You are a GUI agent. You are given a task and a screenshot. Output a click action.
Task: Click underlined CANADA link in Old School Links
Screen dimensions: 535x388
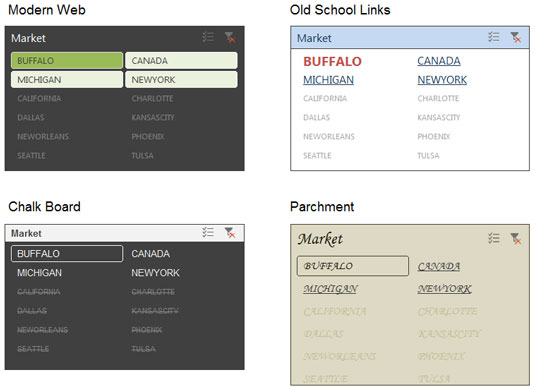tap(439, 61)
